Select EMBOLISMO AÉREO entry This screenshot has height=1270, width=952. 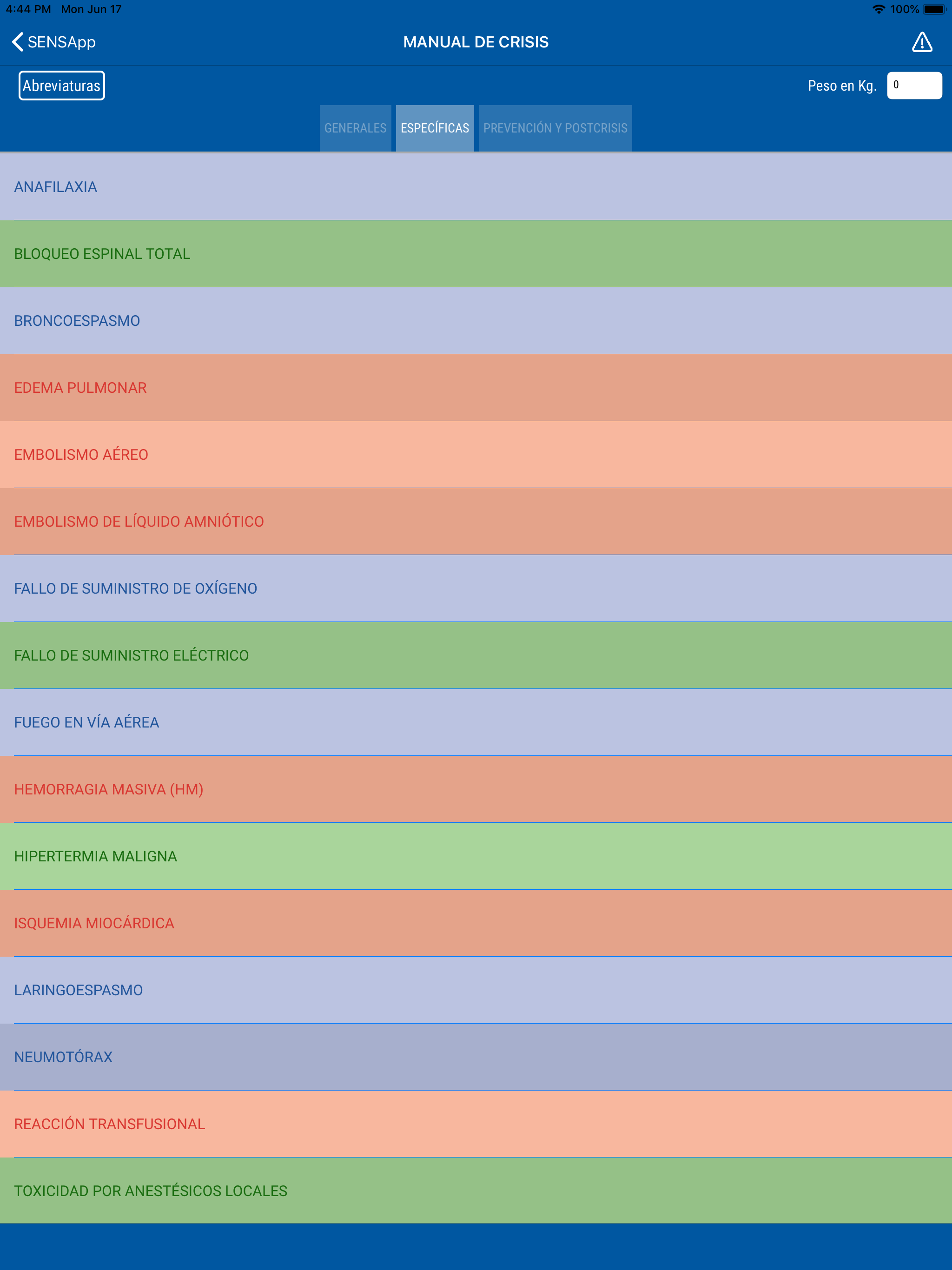(476, 455)
